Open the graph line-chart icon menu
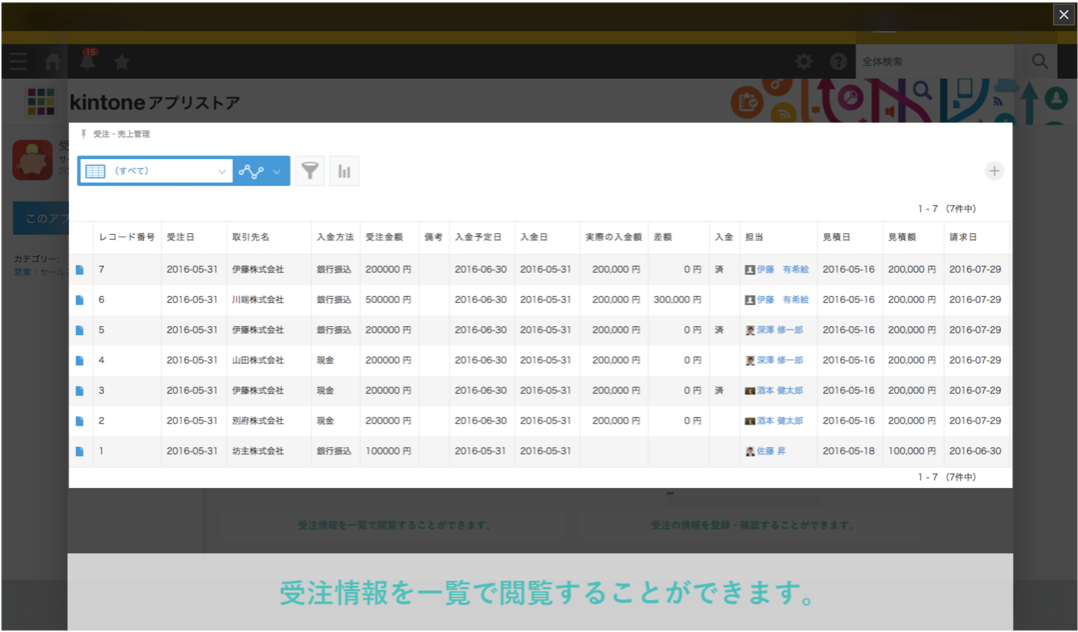Viewport: 1078px width, 632px height. [261, 171]
